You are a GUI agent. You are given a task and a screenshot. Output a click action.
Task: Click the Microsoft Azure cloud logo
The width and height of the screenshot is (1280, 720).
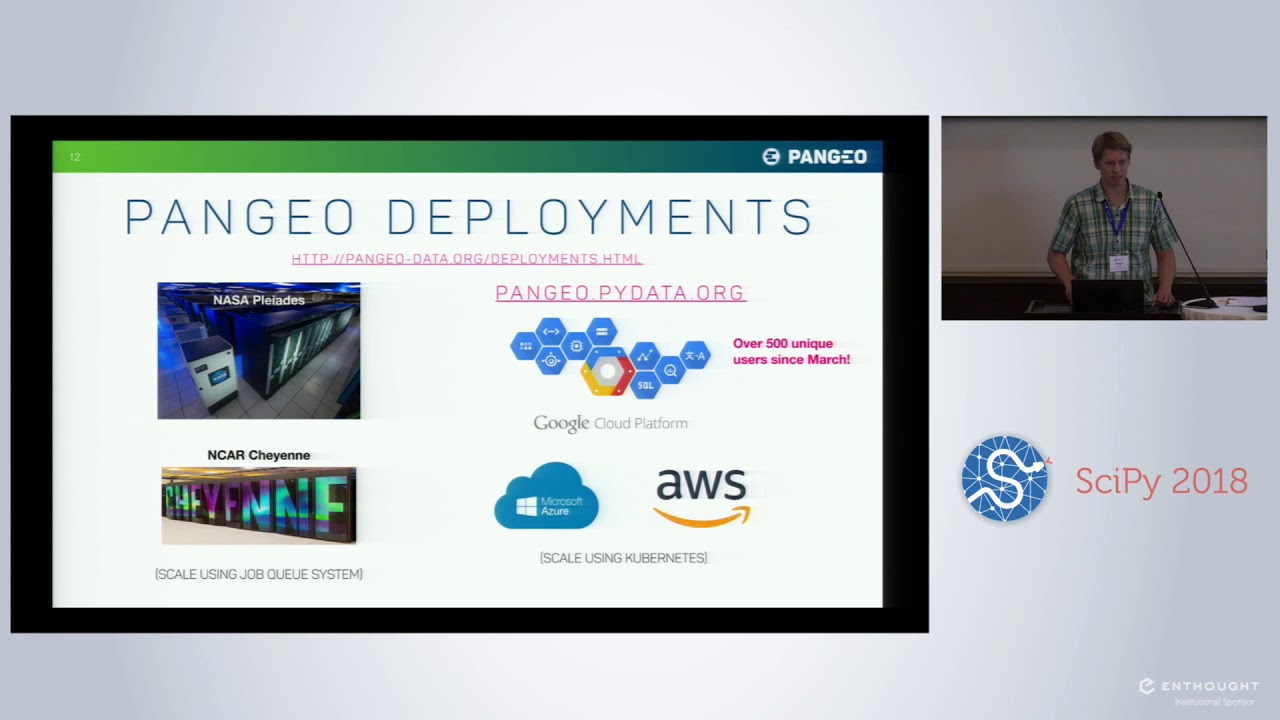coord(546,495)
